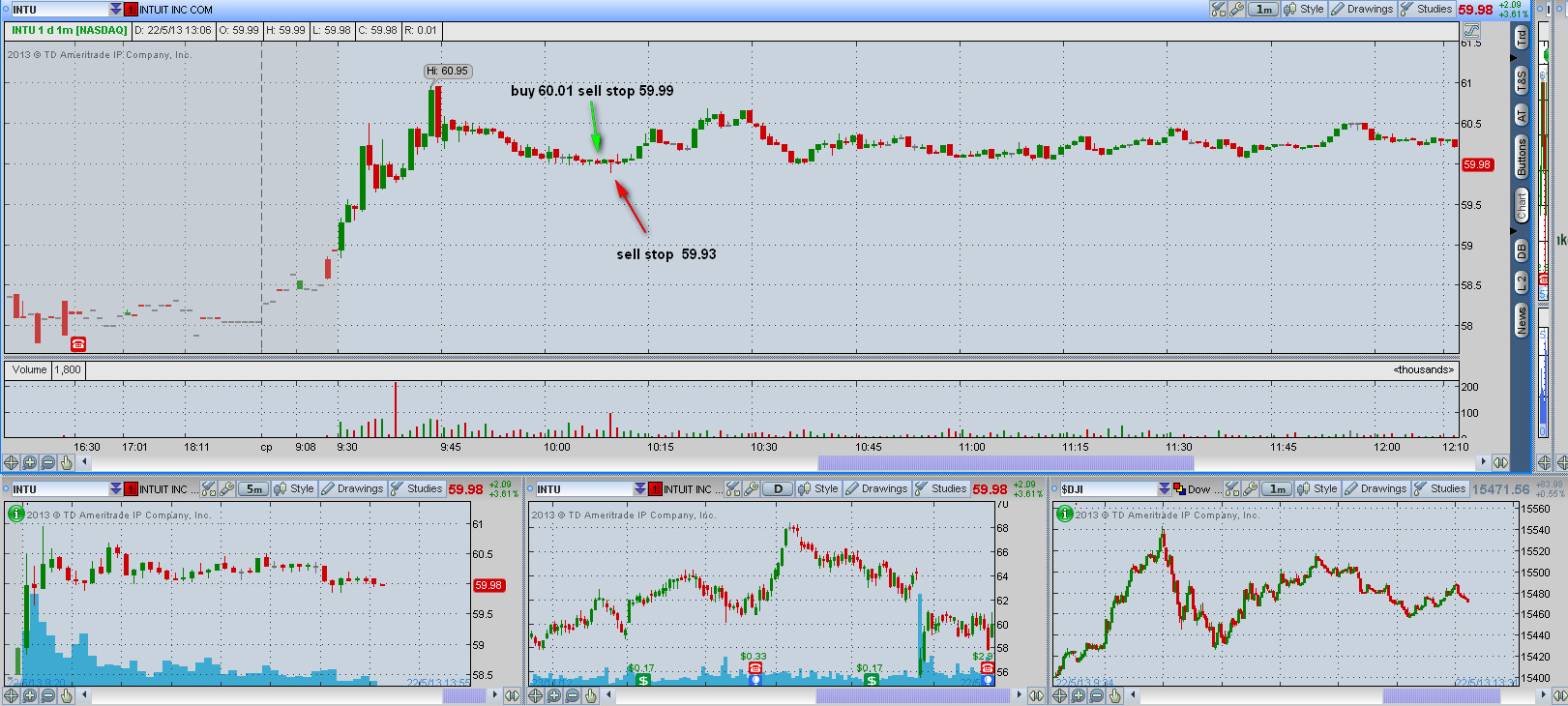
Task: Open the DB sidebar tab
Action: coord(1522,250)
